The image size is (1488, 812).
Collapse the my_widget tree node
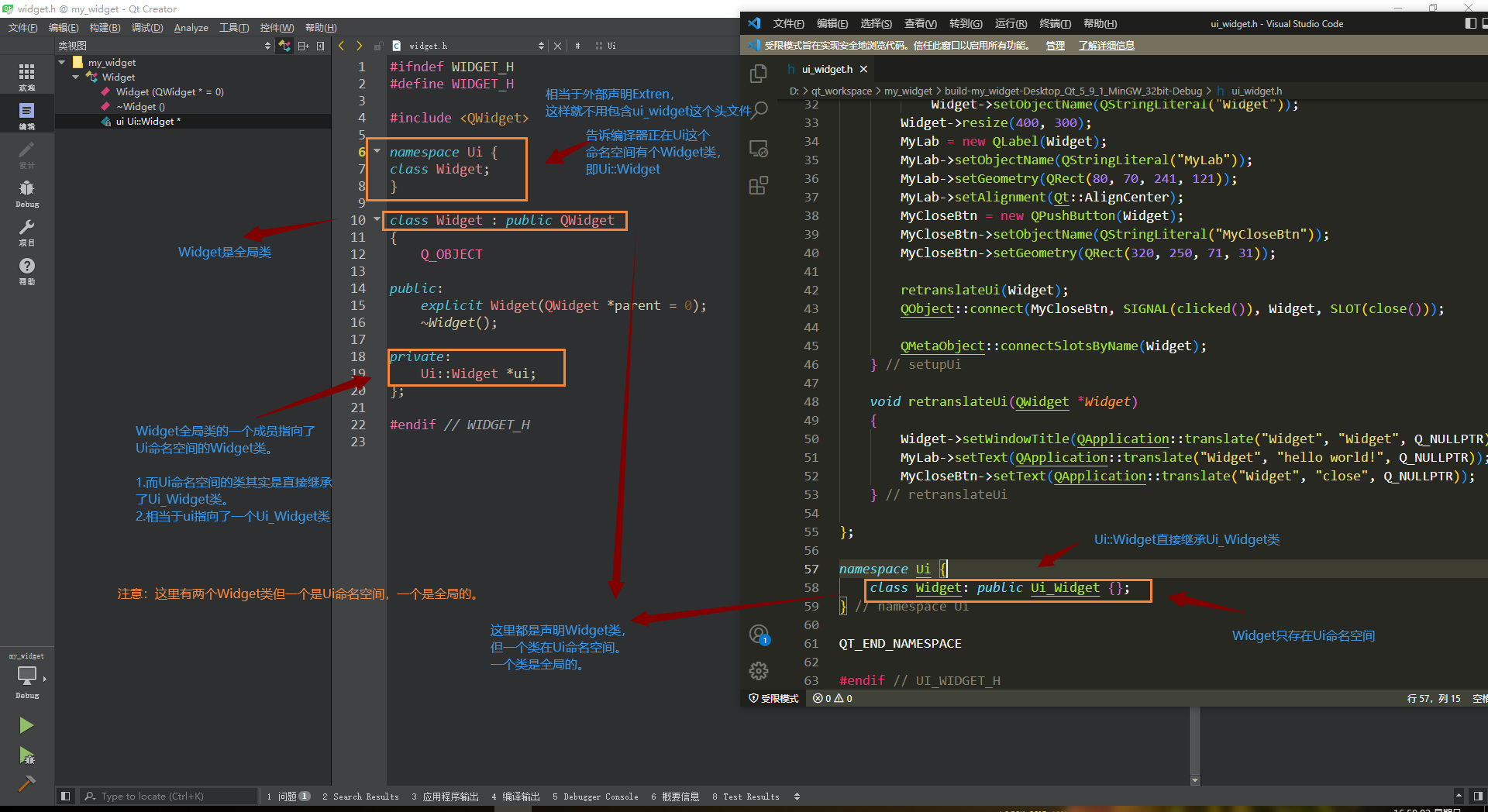click(x=62, y=62)
